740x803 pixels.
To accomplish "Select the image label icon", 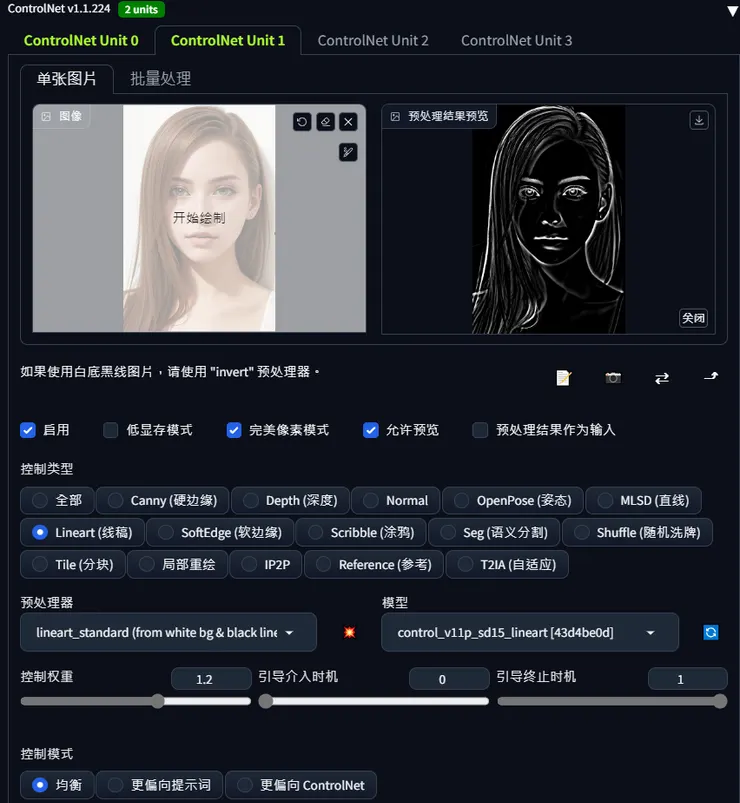I will click(x=46, y=116).
